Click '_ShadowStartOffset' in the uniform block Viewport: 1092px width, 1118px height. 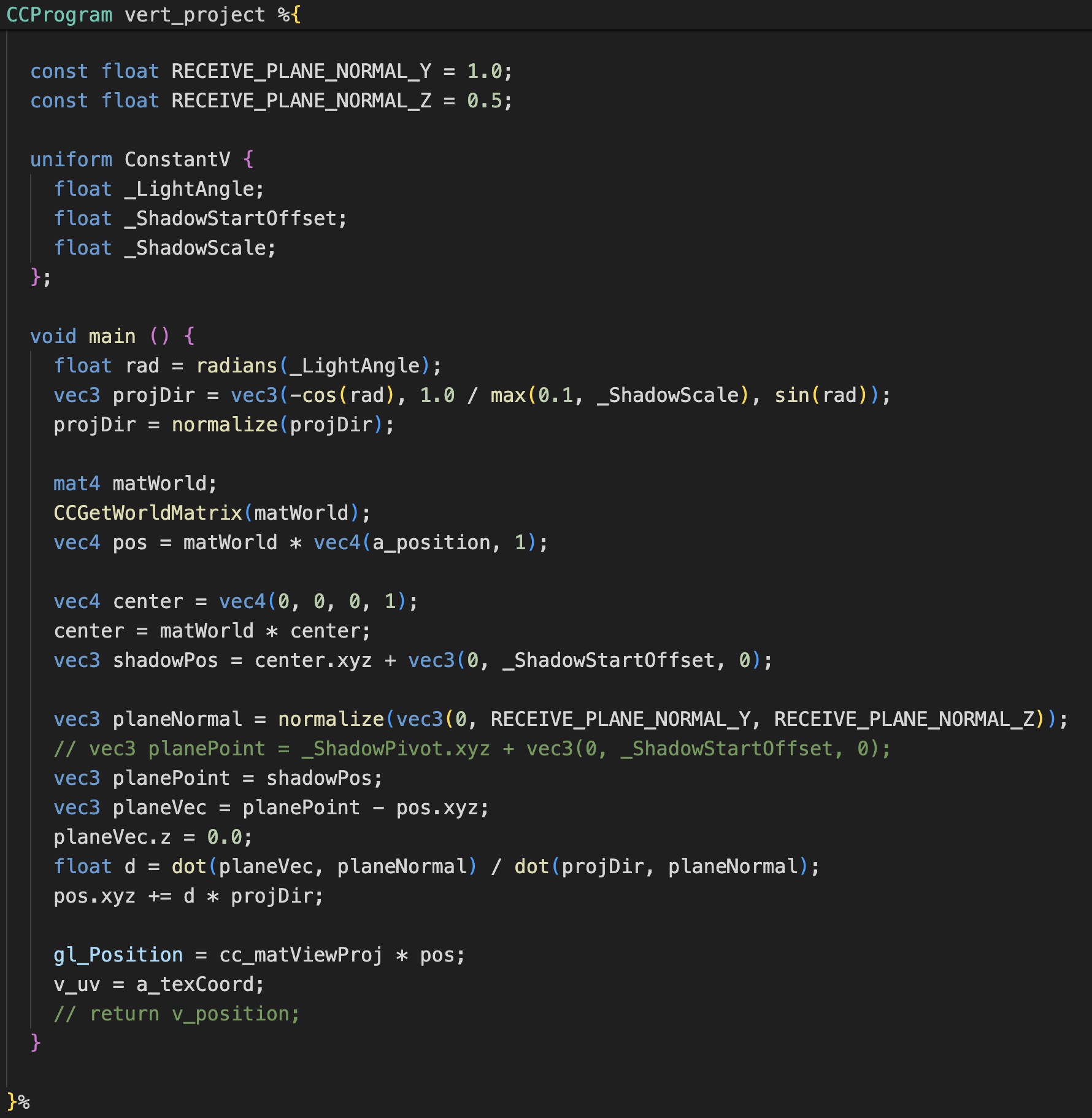231,218
